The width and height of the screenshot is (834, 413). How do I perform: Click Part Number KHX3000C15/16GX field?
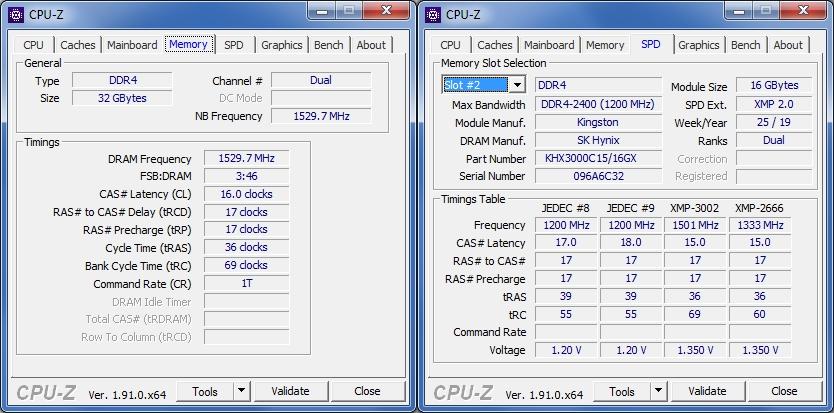pyautogui.click(x=598, y=159)
